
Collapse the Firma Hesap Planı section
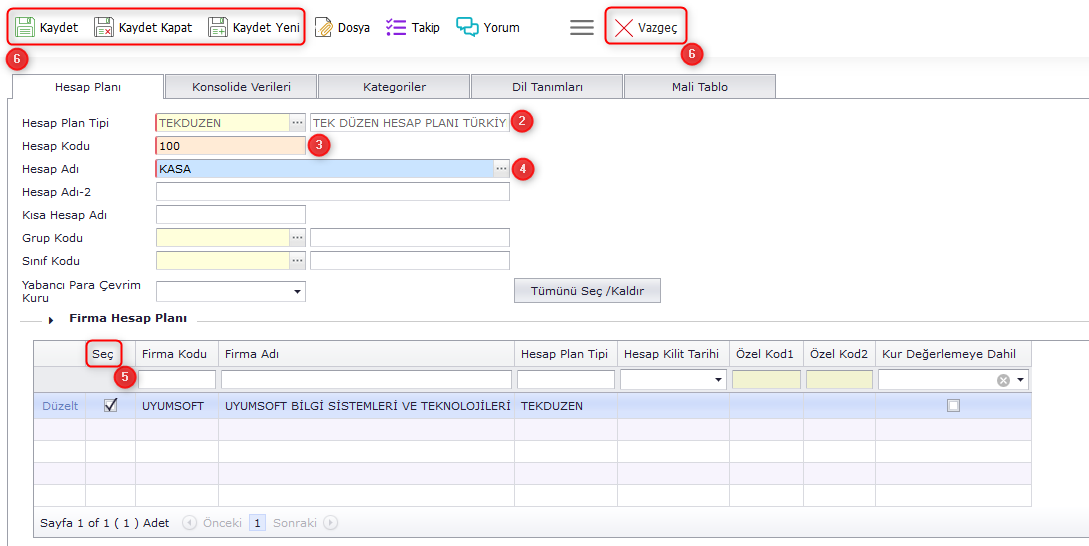tap(51, 320)
